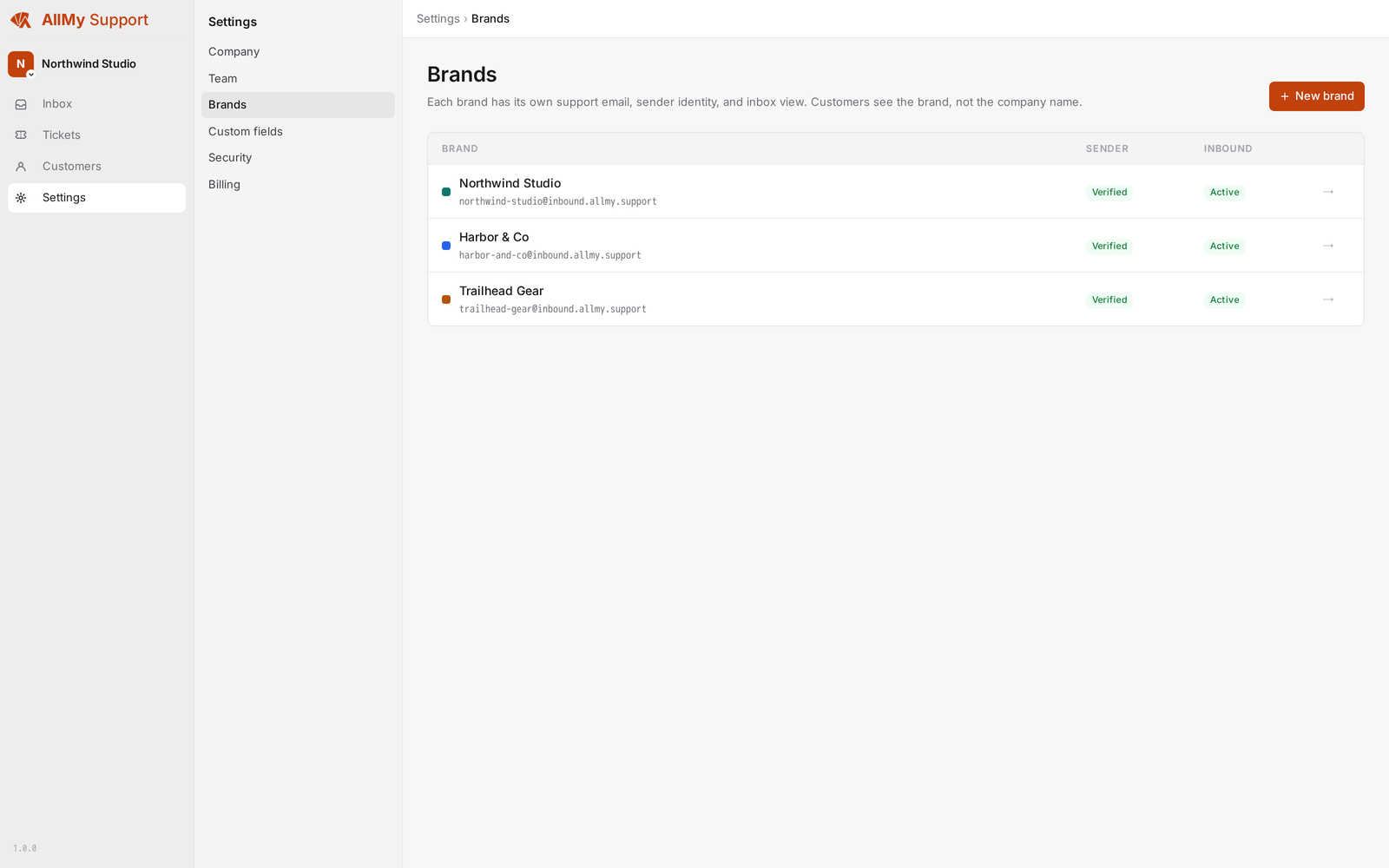Click the Settings panel heading
This screenshot has width=1389, height=868.
233,22
